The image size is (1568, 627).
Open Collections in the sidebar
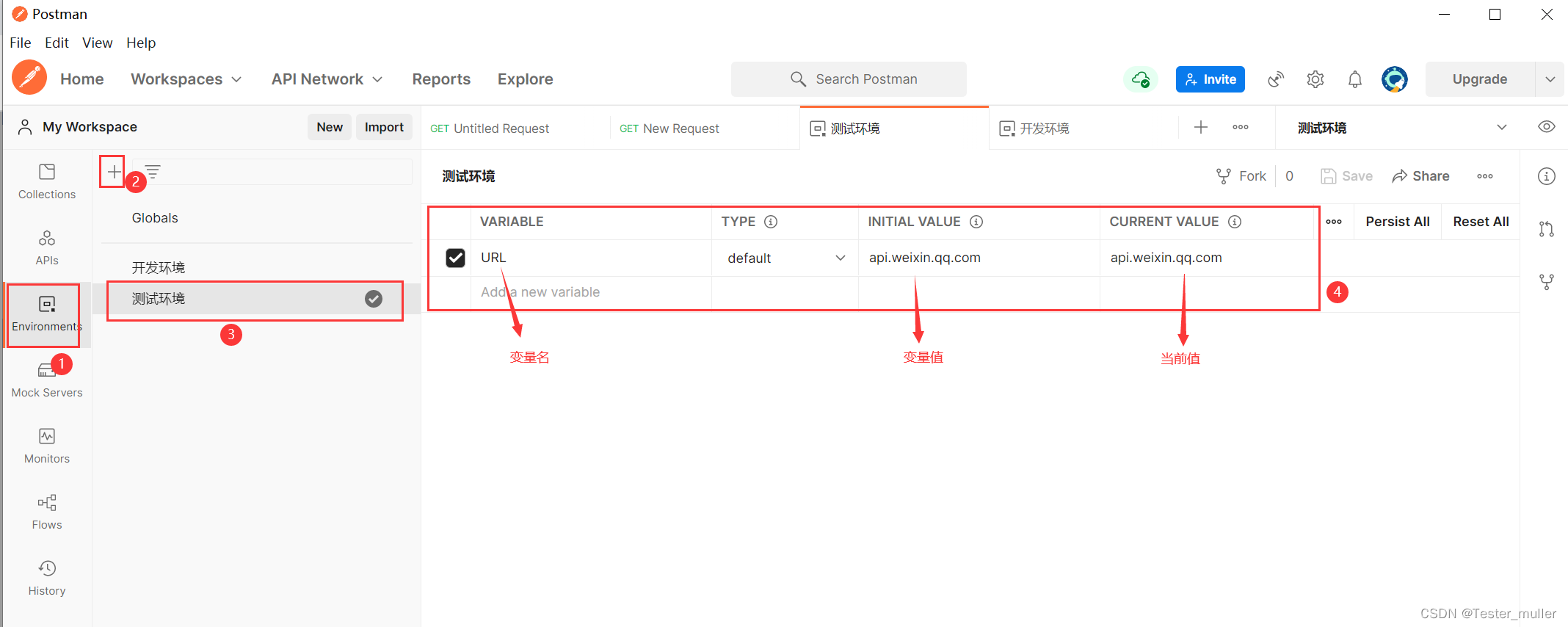(x=47, y=181)
